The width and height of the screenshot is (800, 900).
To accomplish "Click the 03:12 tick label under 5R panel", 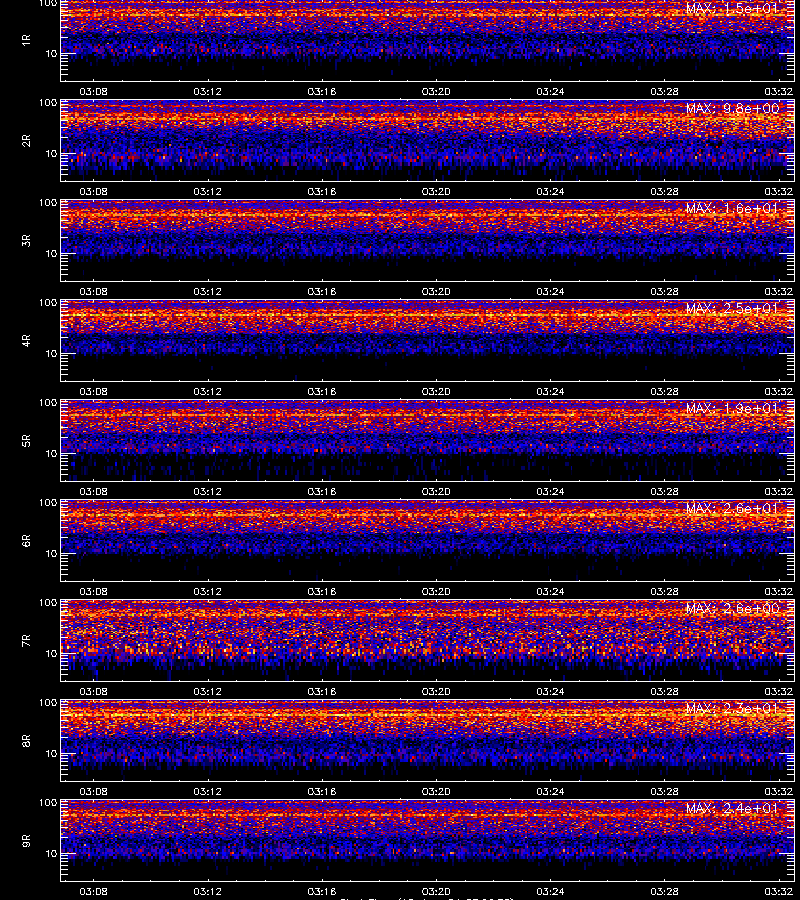I will (207, 491).
